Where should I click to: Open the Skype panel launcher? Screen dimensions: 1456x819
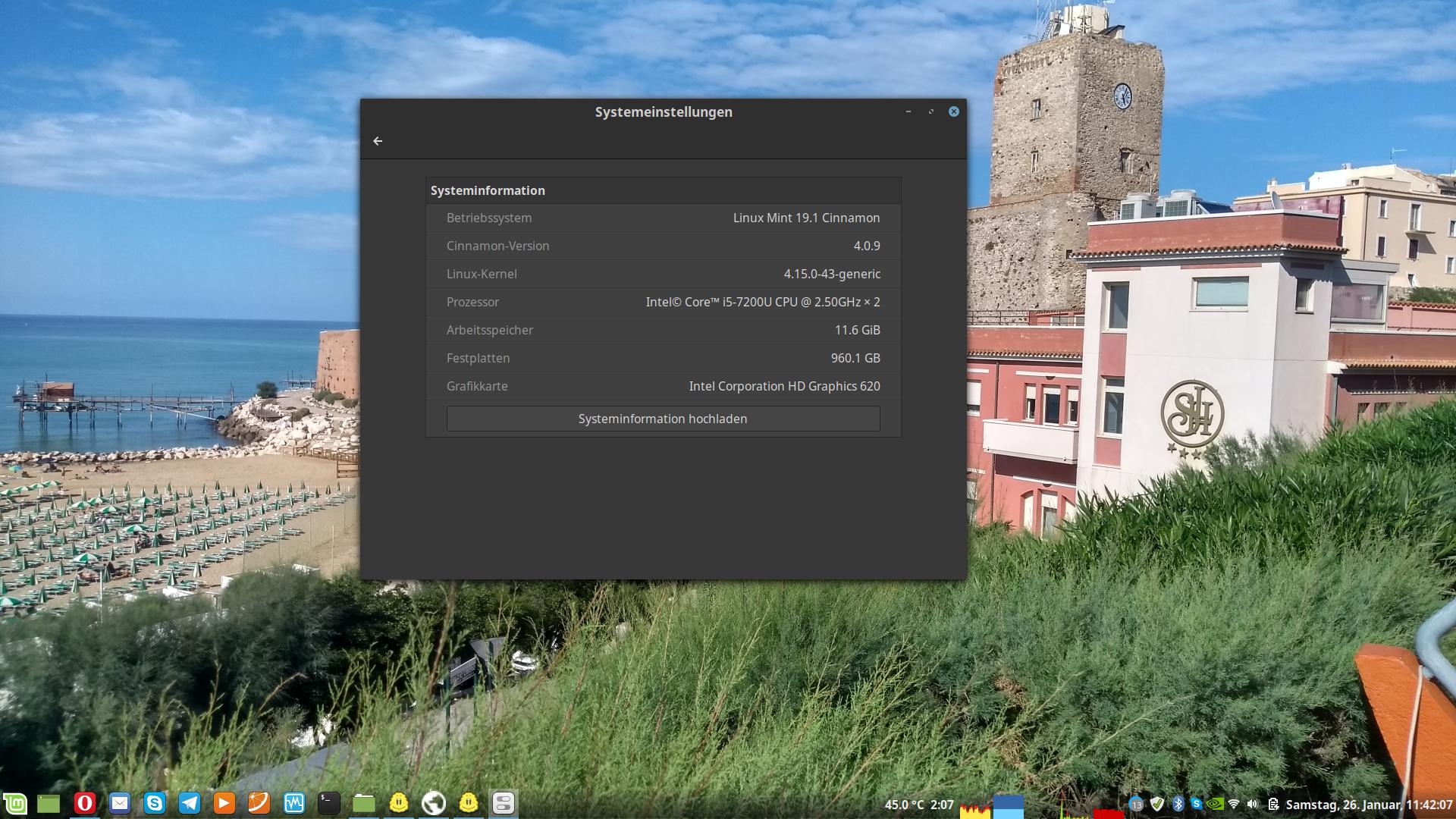pyautogui.click(x=155, y=803)
